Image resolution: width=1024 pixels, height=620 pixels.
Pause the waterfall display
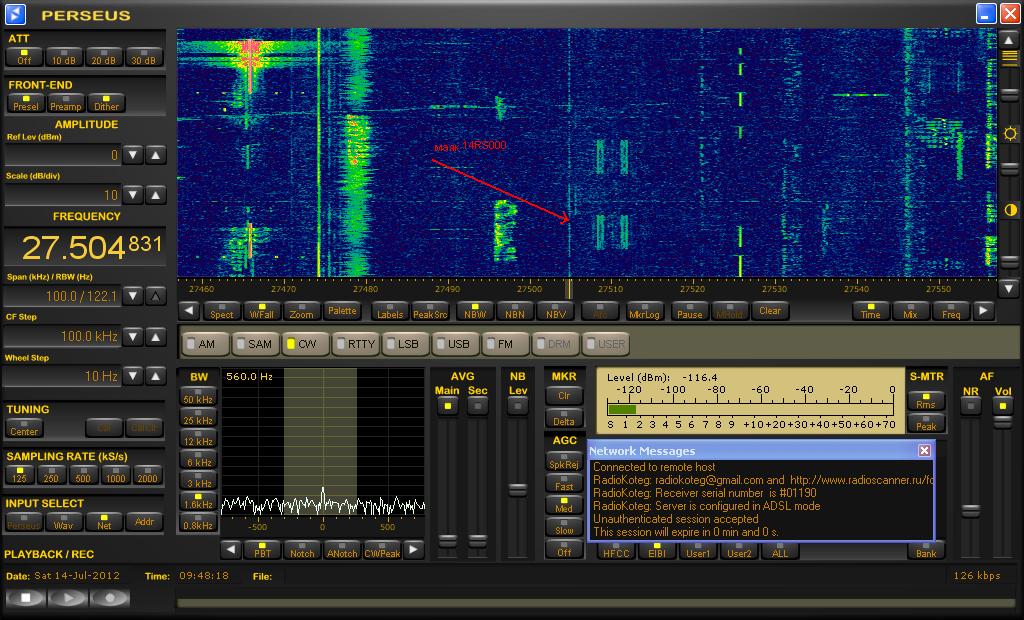[690, 311]
